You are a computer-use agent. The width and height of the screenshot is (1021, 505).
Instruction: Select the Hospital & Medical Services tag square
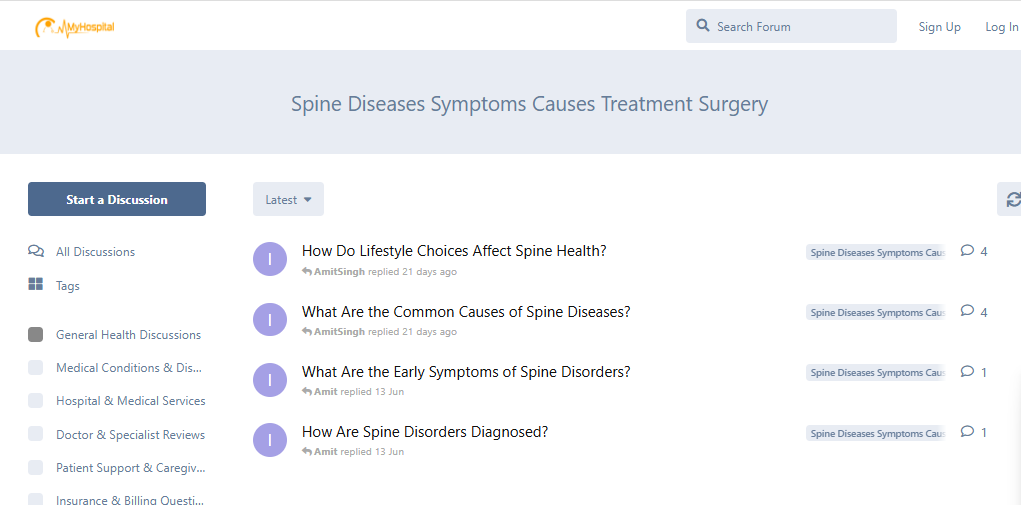tap(36, 401)
